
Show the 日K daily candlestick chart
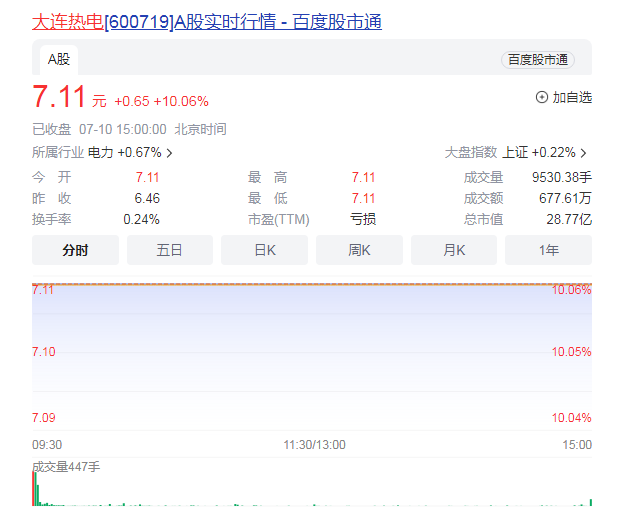point(264,250)
